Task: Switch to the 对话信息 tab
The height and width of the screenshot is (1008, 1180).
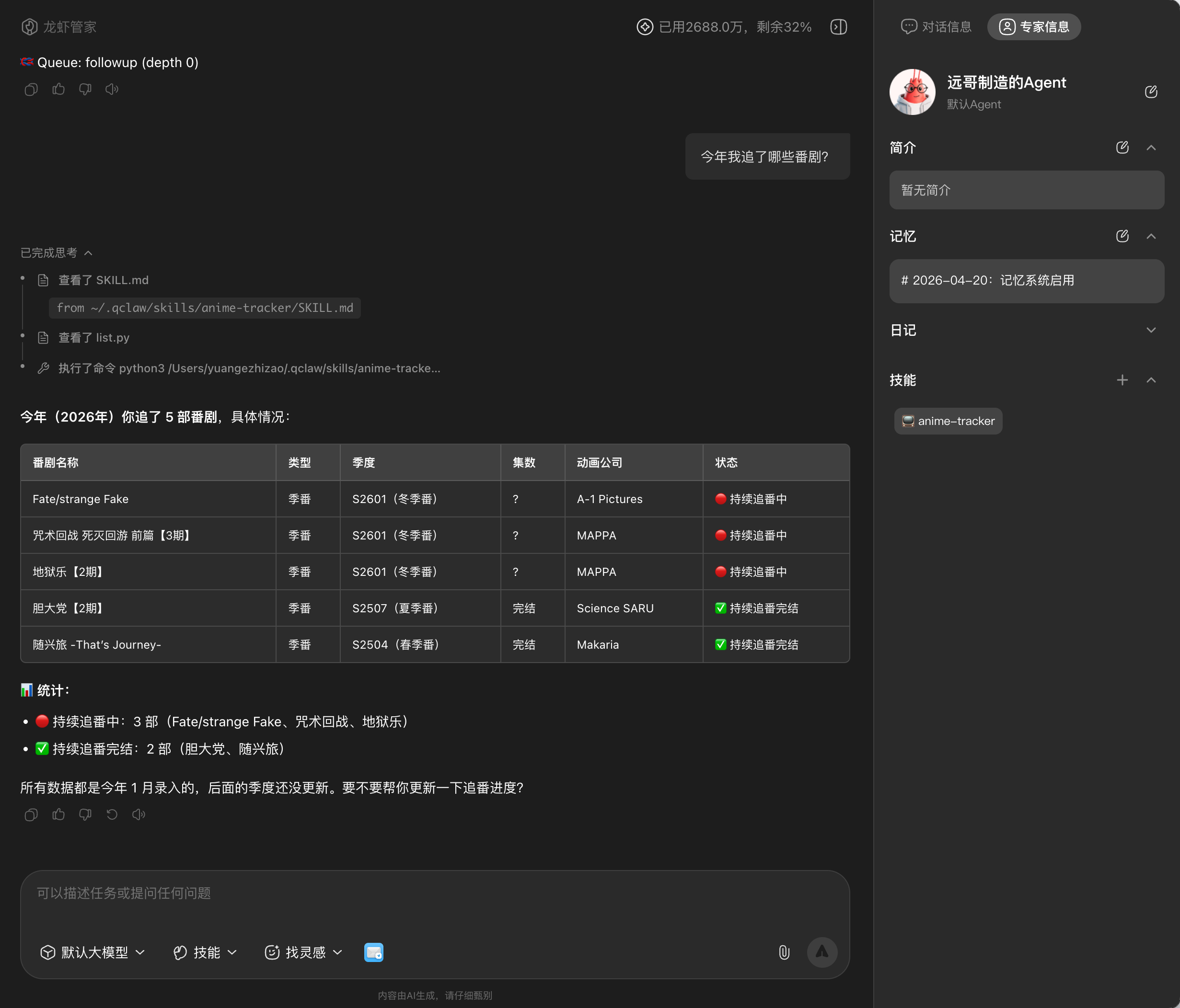Action: (x=936, y=27)
